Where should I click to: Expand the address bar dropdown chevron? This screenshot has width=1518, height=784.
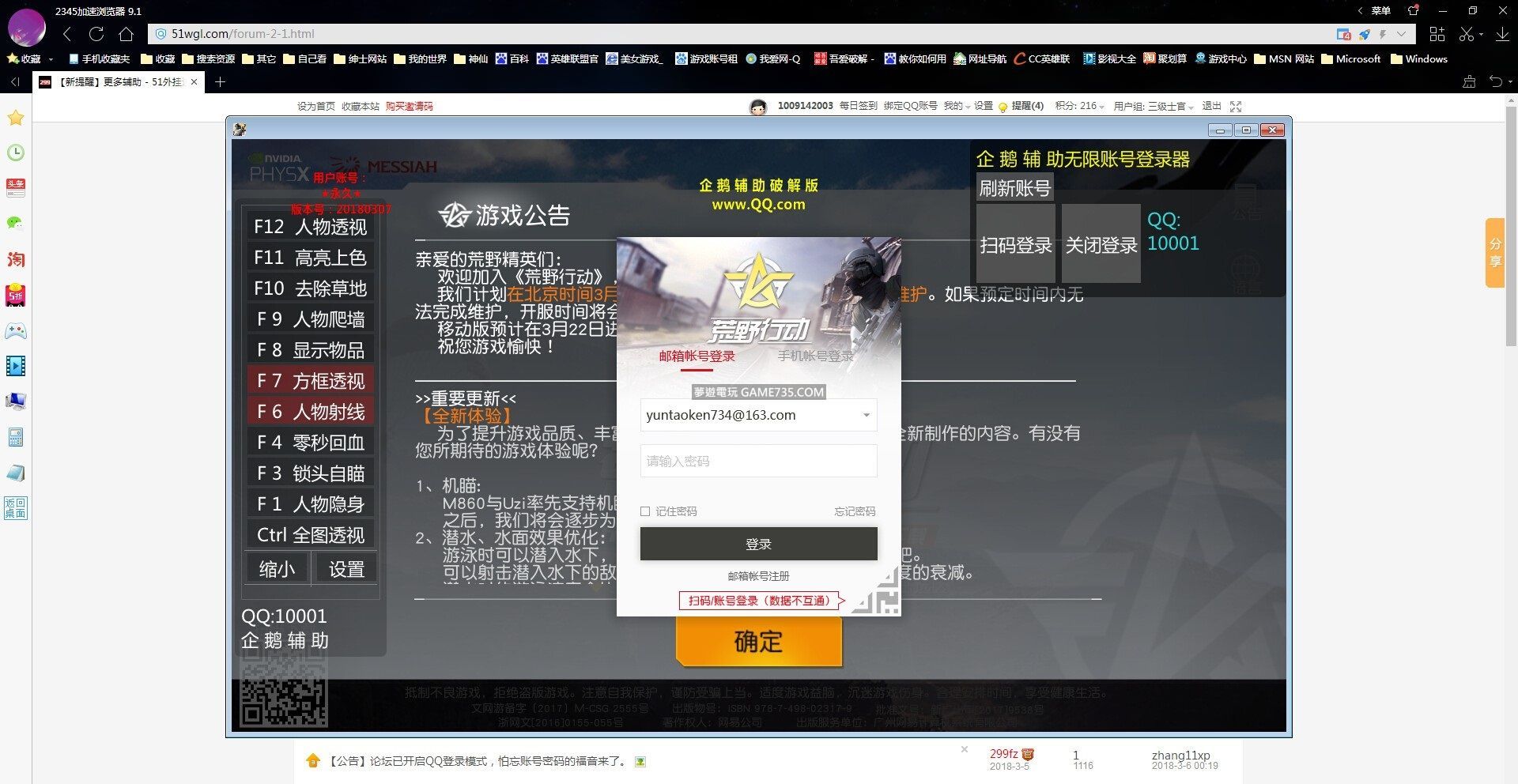point(1402,34)
